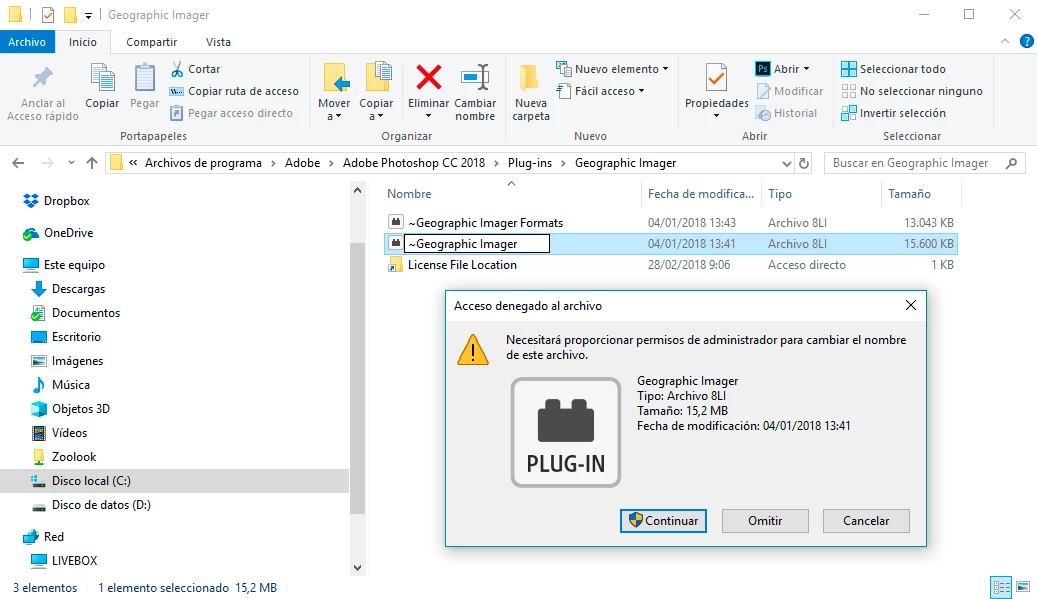Click the Historial button
This screenshot has height=599, width=1037.
pyautogui.click(x=786, y=113)
